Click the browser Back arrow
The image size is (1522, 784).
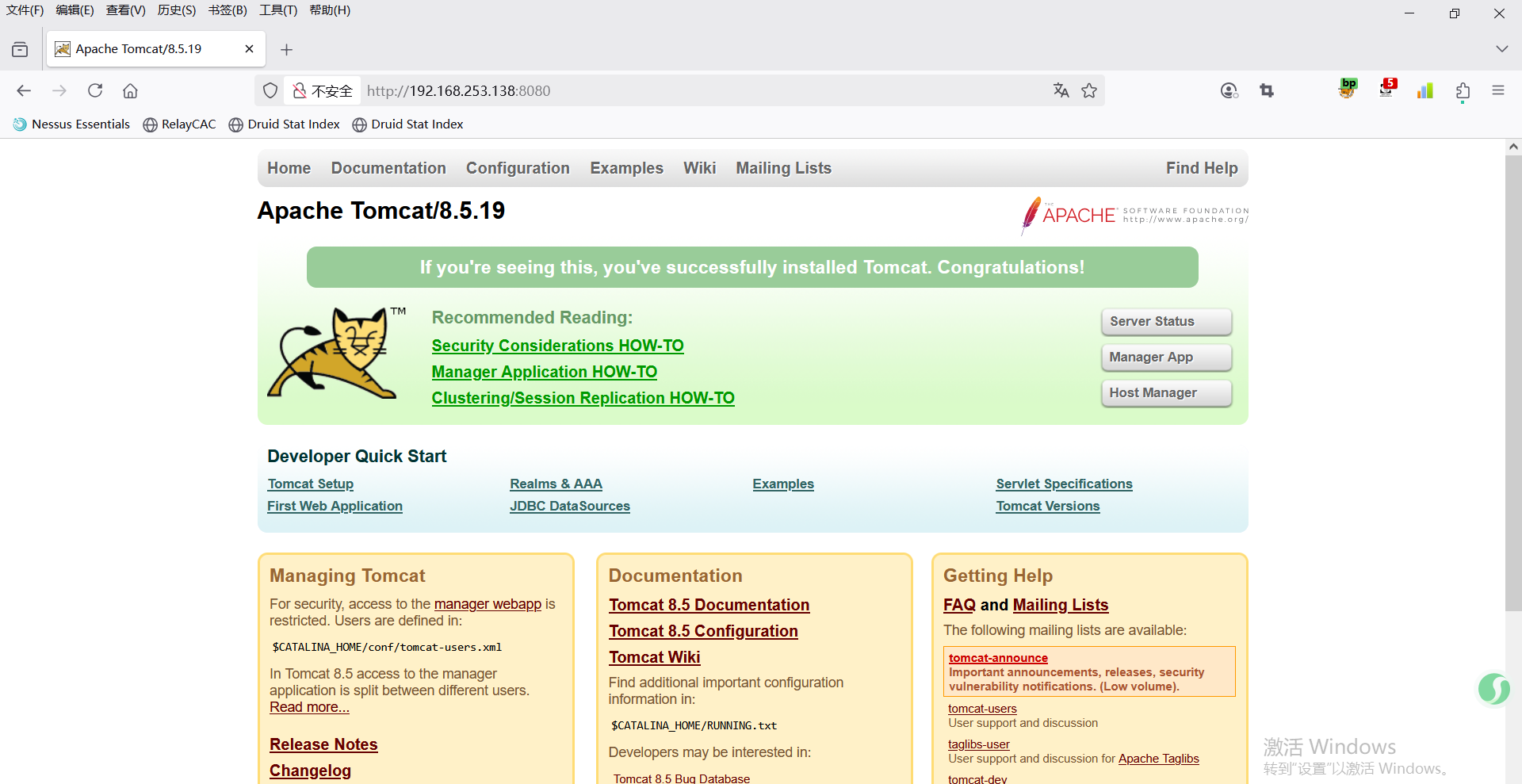coord(24,90)
